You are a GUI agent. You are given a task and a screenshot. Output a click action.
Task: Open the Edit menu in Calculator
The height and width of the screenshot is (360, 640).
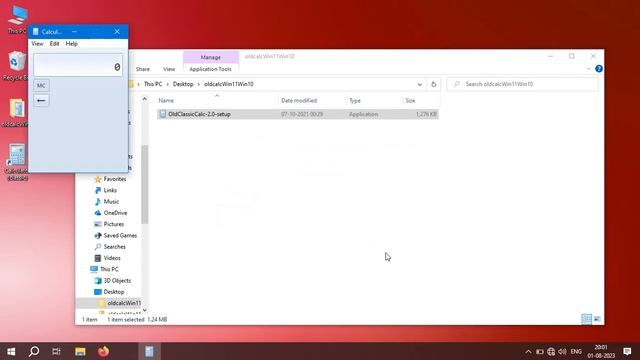(54, 44)
